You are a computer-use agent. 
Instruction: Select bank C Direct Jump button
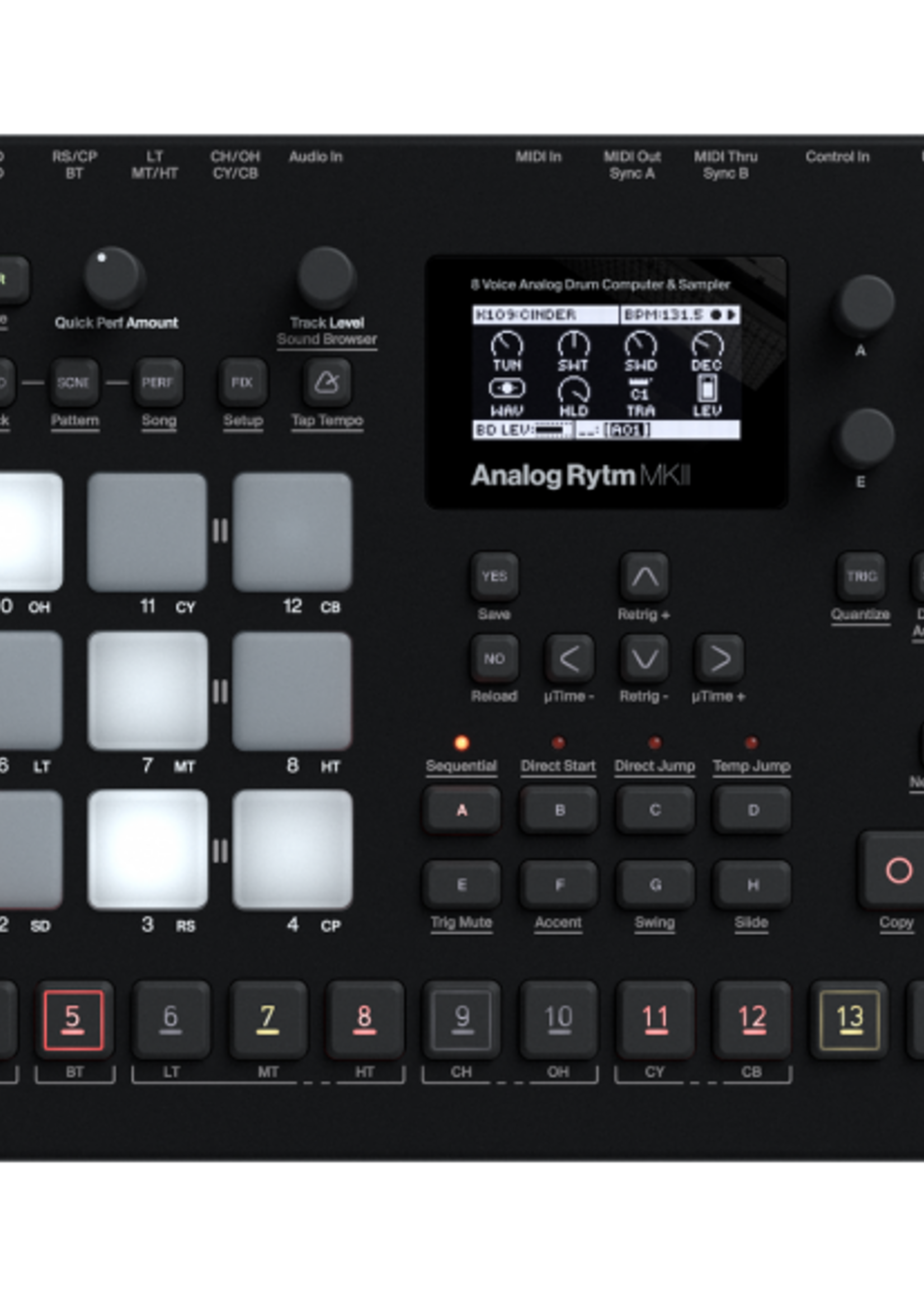(x=655, y=810)
